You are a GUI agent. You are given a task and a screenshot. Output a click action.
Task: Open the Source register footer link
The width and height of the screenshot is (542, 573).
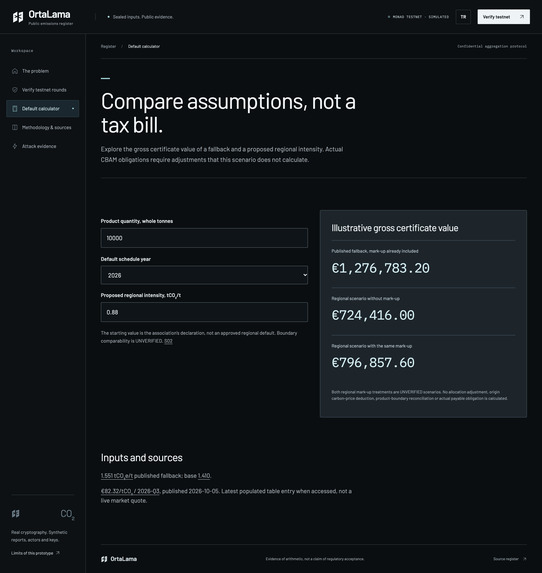point(509,559)
